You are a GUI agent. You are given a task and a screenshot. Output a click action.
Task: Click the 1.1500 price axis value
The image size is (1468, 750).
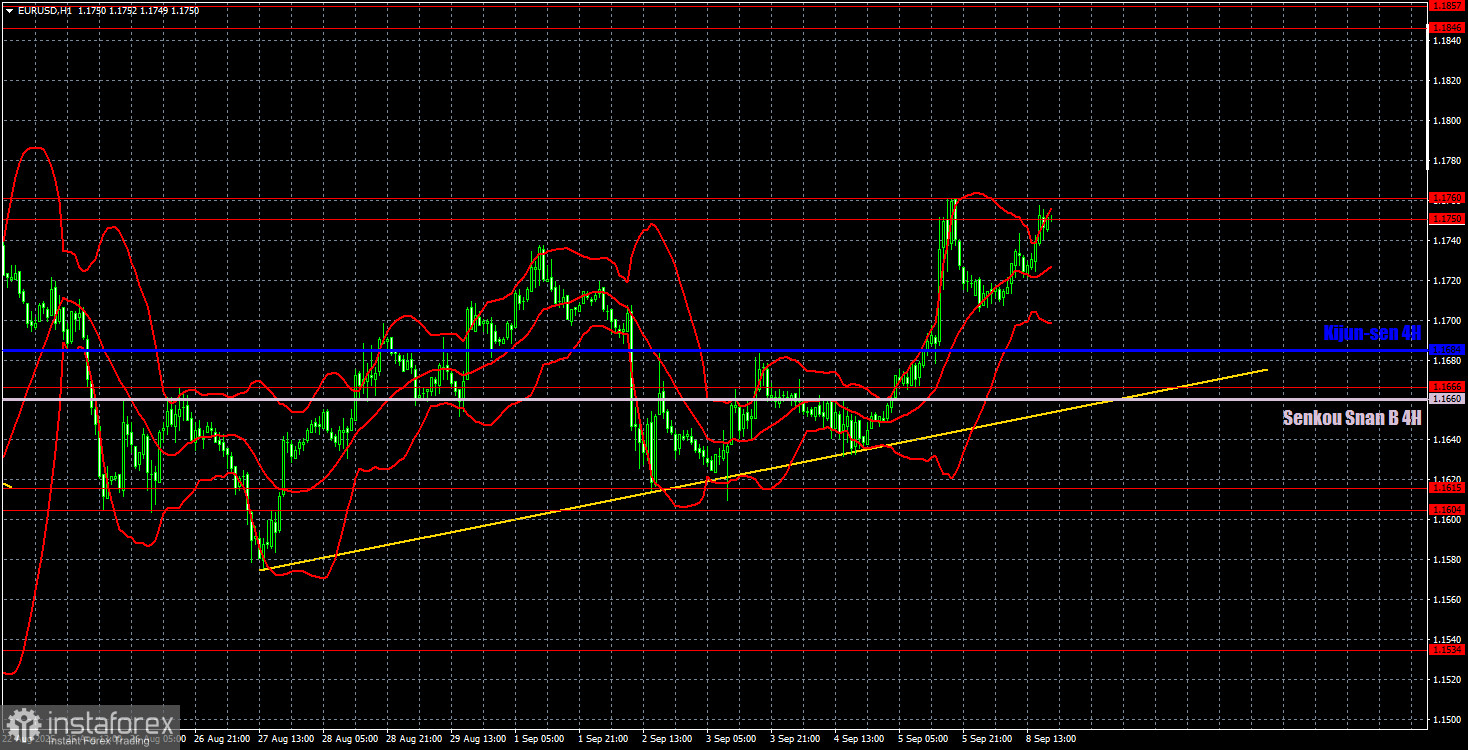point(1447,719)
